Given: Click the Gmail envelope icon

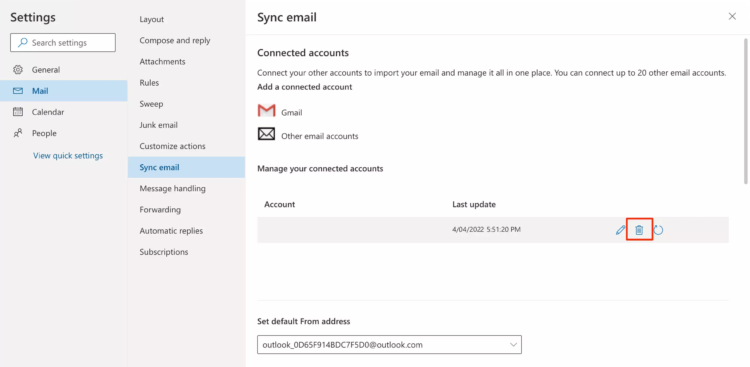Looking at the screenshot, I should pos(266,111).
